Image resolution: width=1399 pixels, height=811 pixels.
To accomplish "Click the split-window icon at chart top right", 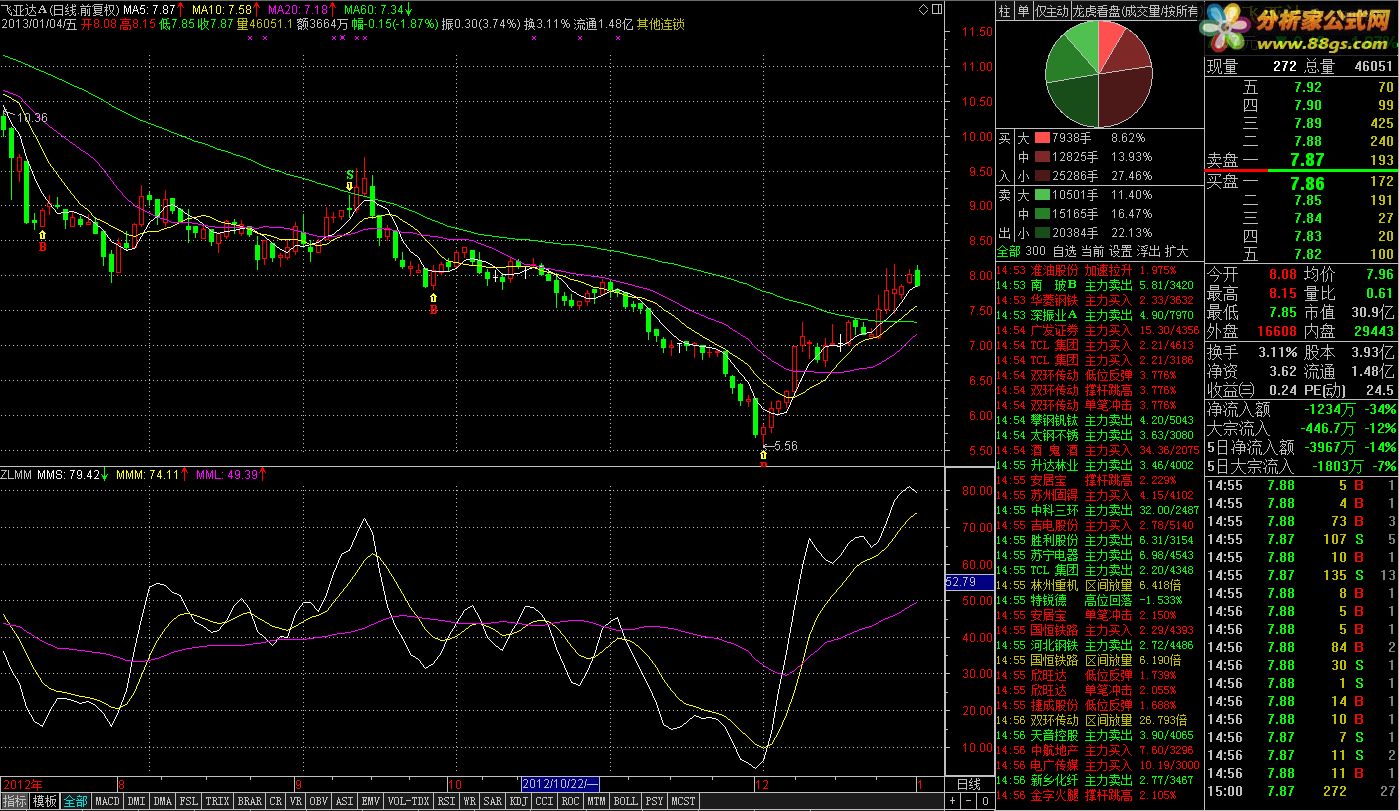I will (x=936, y=8).
